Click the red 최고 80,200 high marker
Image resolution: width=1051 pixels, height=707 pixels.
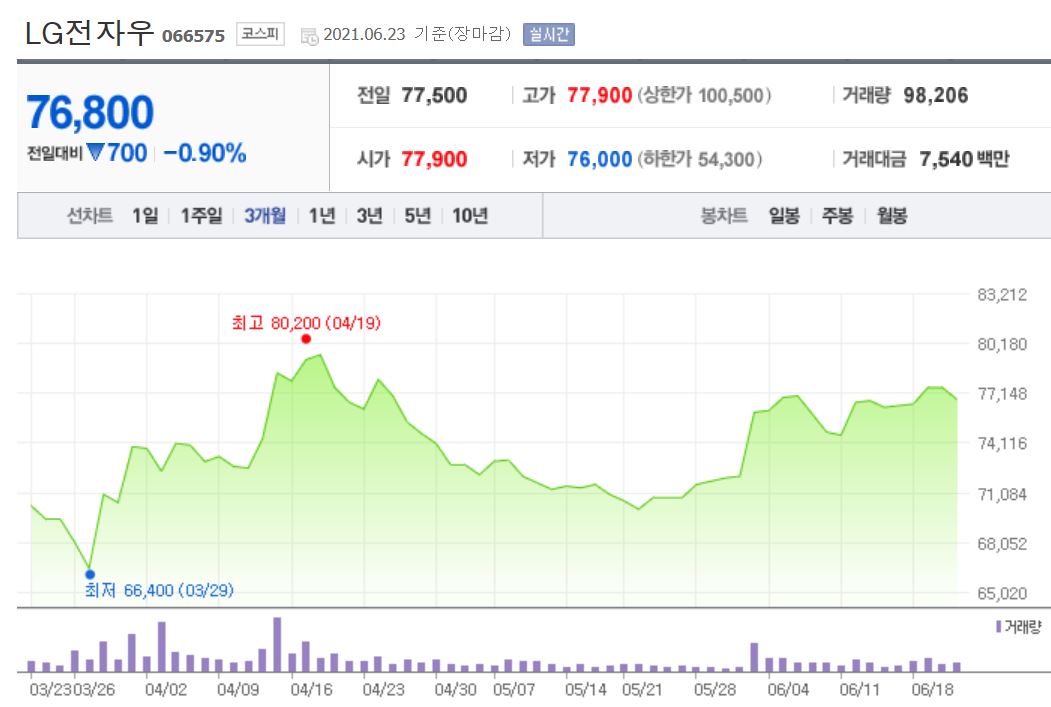click(307, 339)
